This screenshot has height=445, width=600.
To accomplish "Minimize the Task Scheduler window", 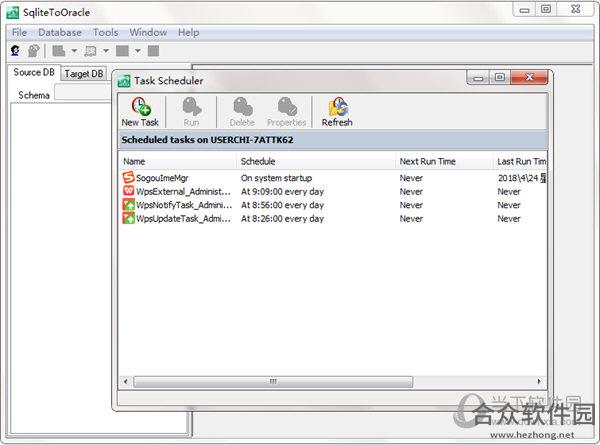I will [x=478, y=78].
